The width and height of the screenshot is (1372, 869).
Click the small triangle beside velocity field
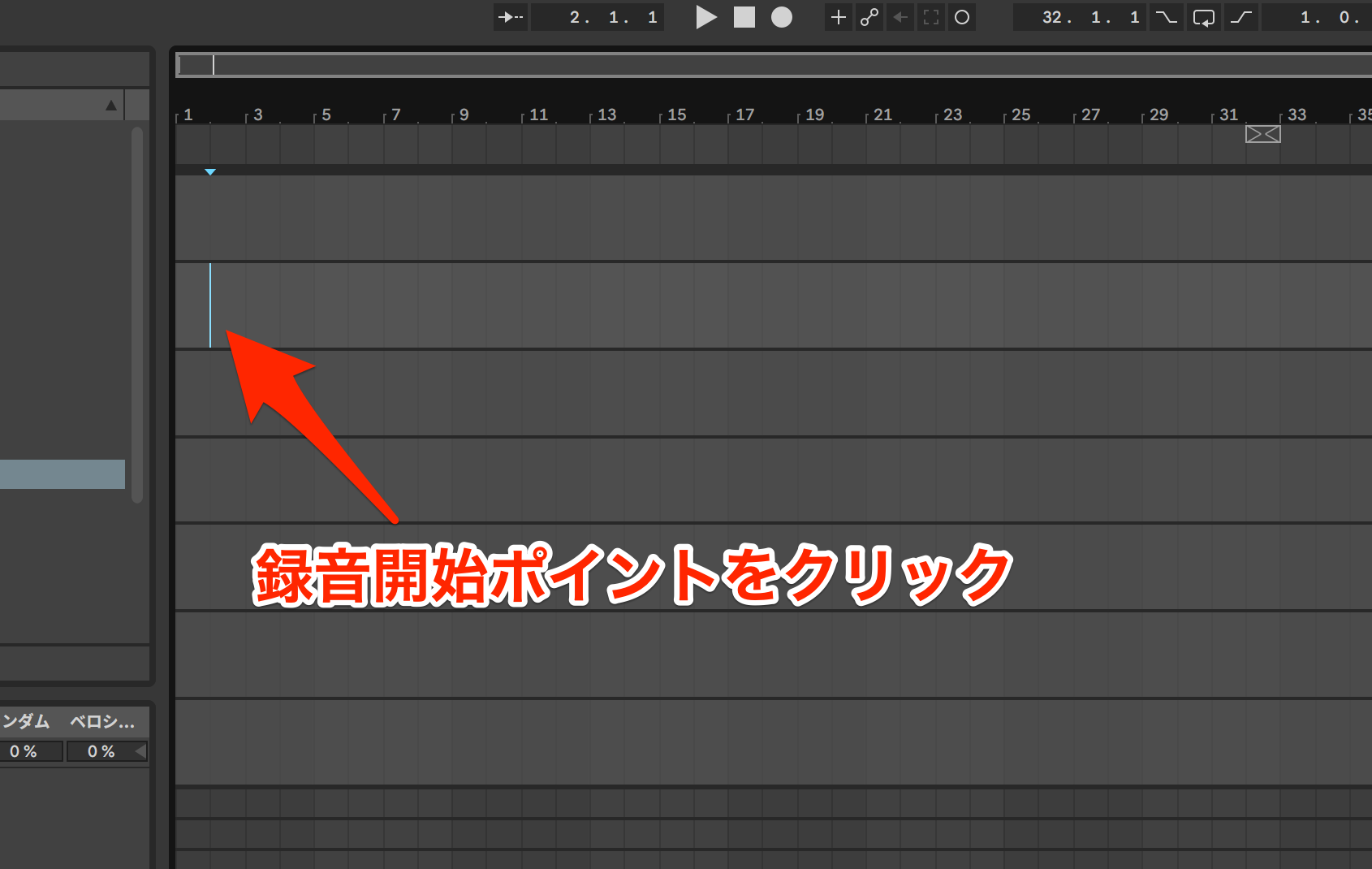tap(140, 751)
